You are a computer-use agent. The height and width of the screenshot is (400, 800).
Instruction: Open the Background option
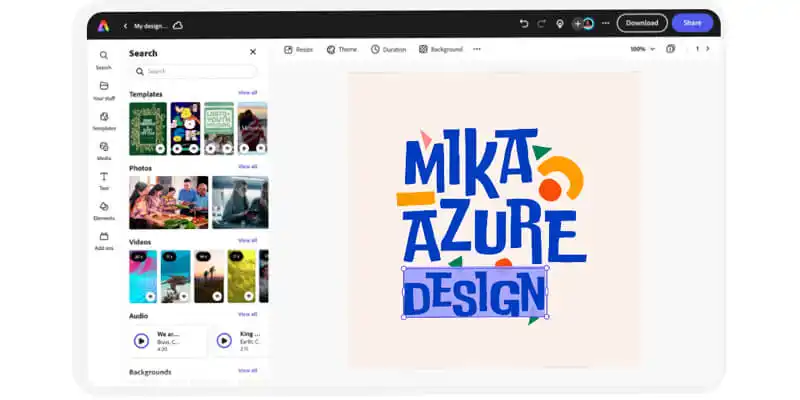440,49
